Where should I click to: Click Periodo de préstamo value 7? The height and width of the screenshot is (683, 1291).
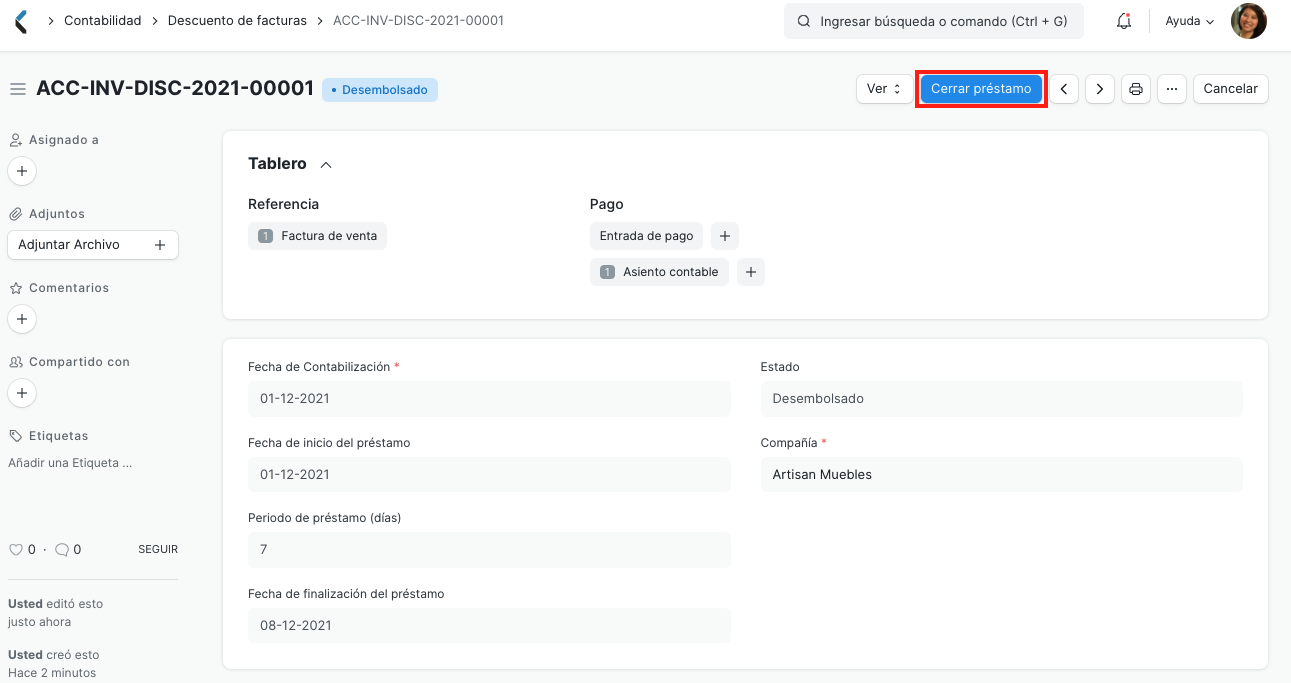489,550
